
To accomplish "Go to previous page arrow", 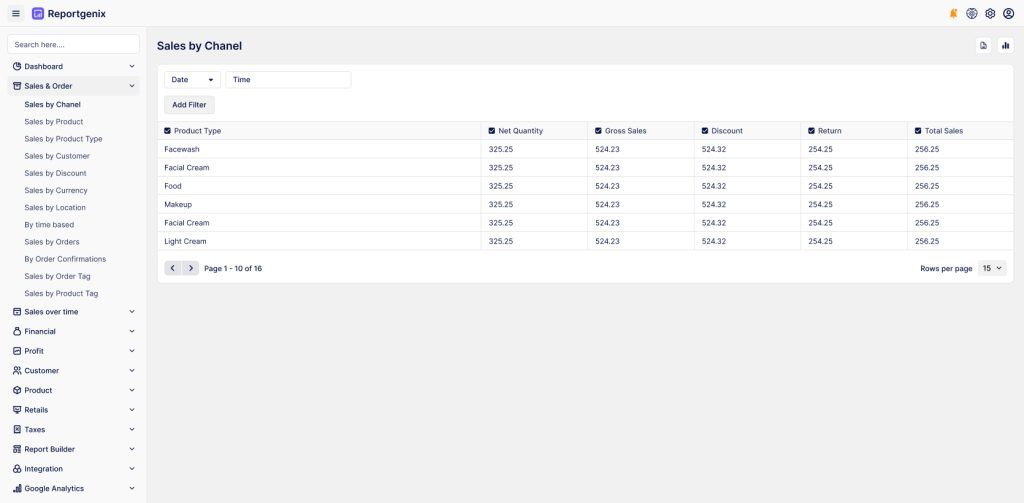I will click(x=172, y=268).
